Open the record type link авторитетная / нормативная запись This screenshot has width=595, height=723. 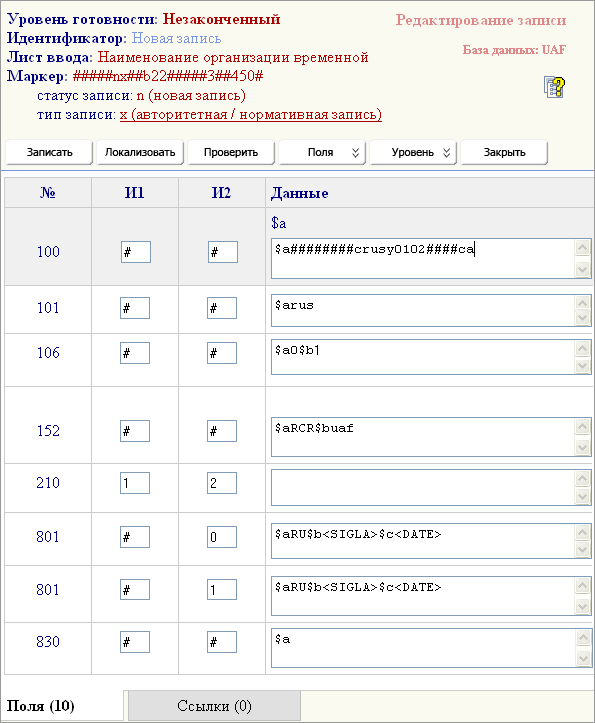pos(250,114)
